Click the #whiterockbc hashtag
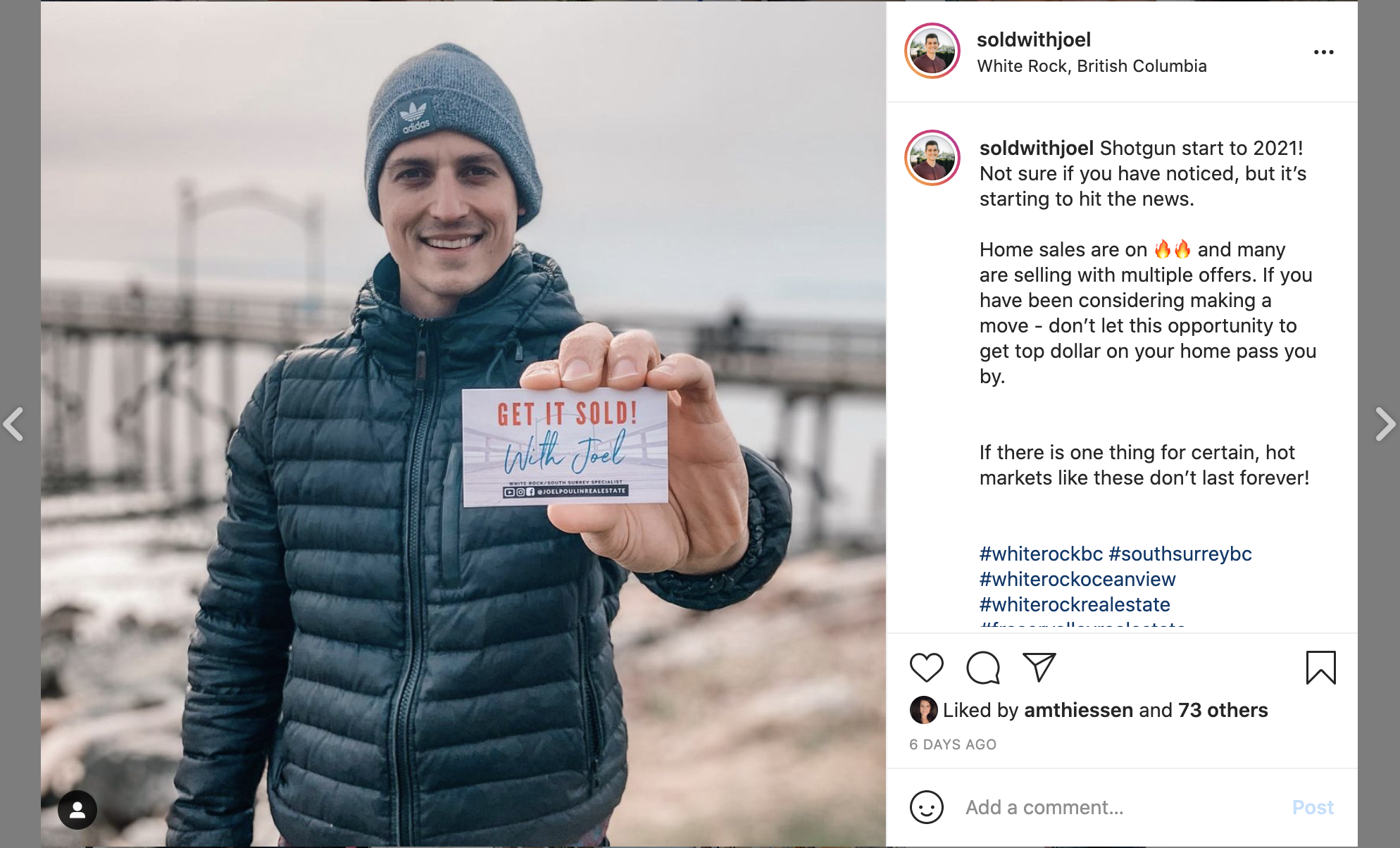 tap(1041, 554)
